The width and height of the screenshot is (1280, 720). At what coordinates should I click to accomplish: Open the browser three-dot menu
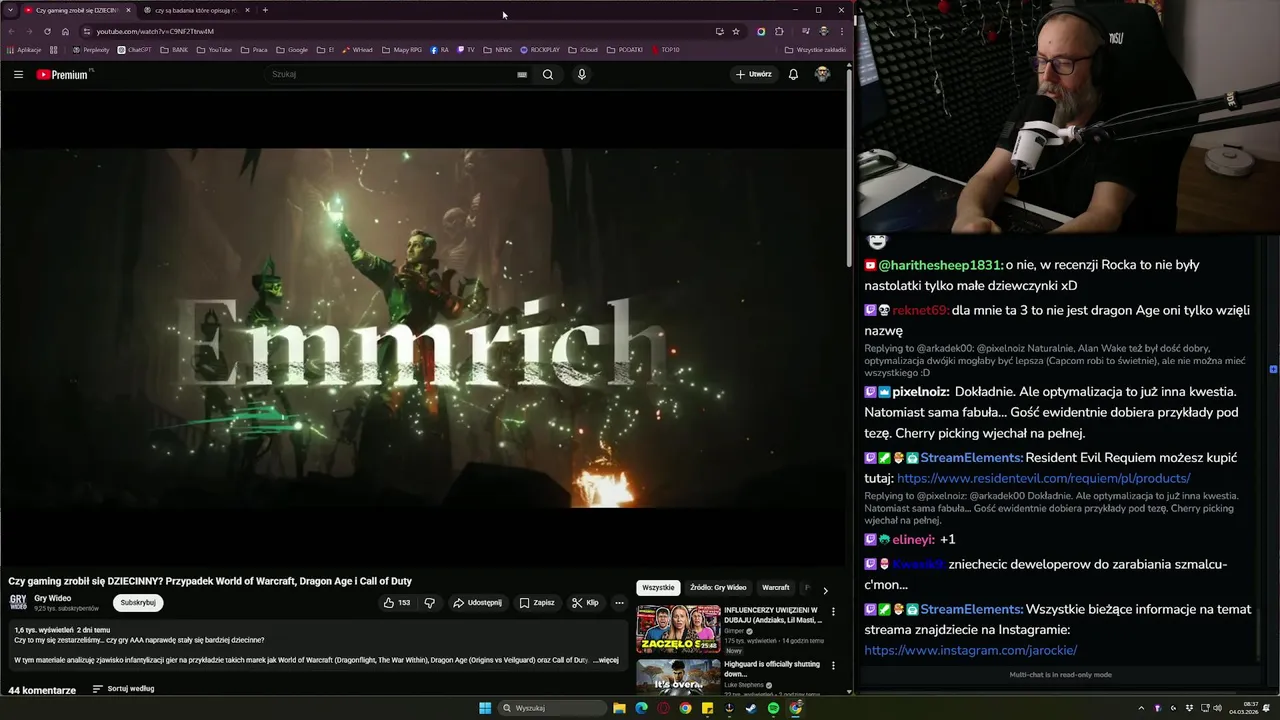pos(841,31)
